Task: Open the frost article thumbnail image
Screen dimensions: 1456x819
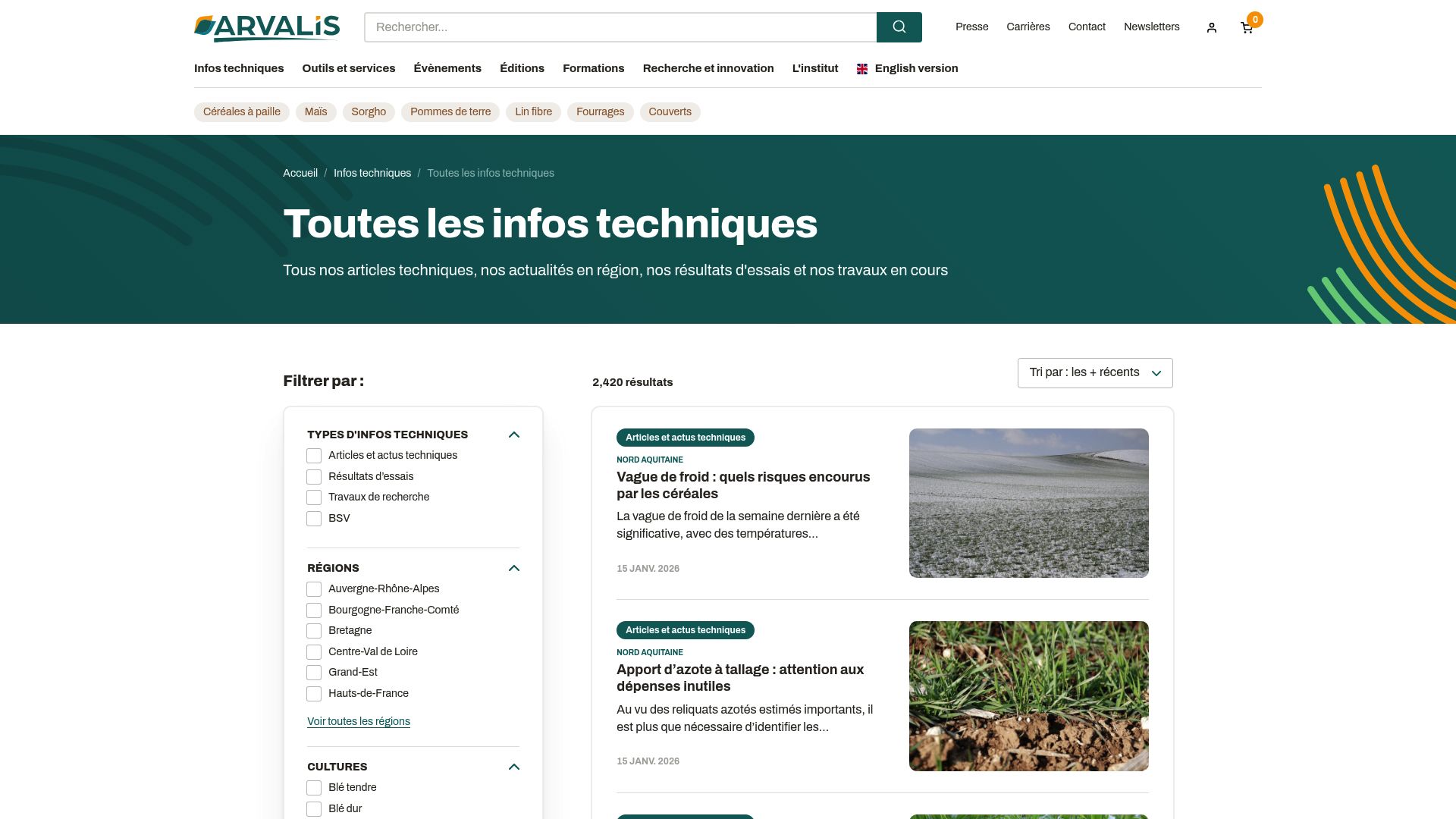Action: [1028, 502]
